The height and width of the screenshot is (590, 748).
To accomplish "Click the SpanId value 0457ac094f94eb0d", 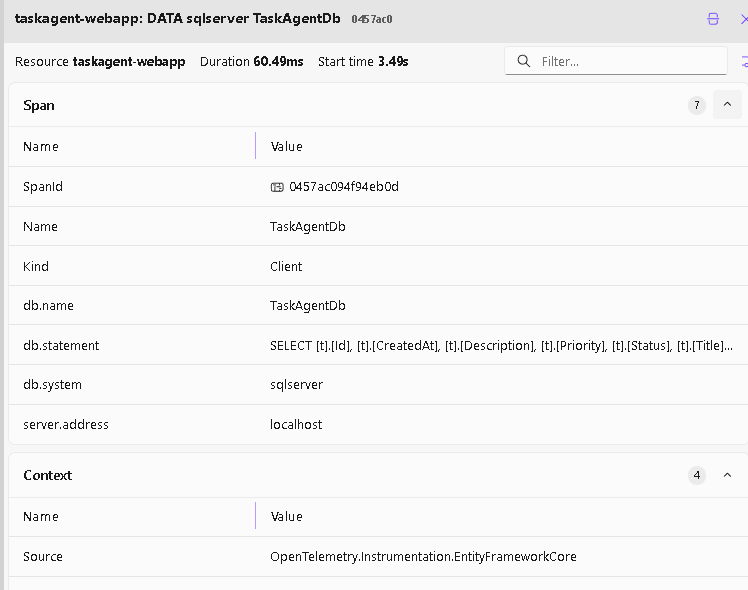I will (x=343, y=187).
